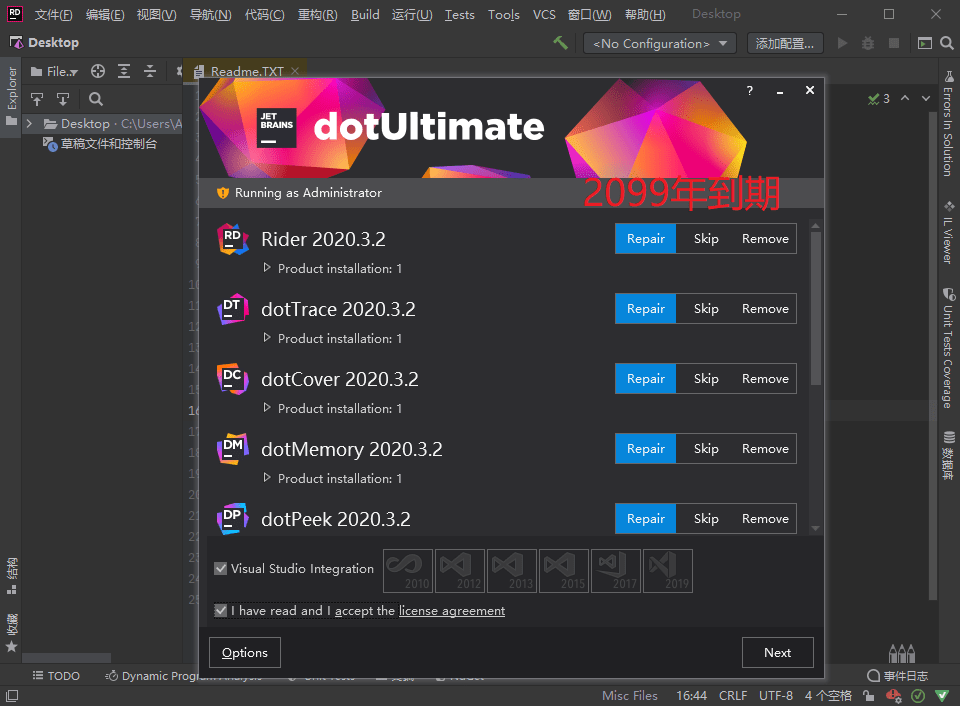Click the dotPeek DP product icon

[233, 519]
